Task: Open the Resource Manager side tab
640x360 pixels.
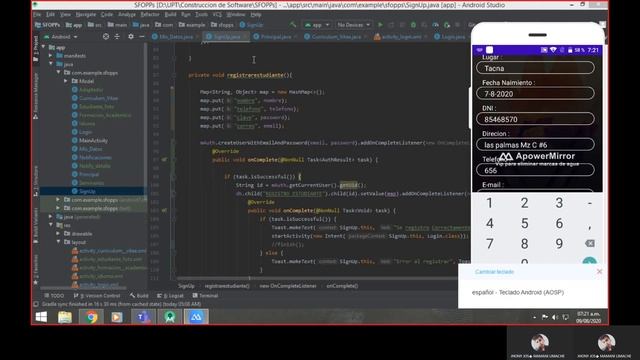Action: (x=36, y=96)
